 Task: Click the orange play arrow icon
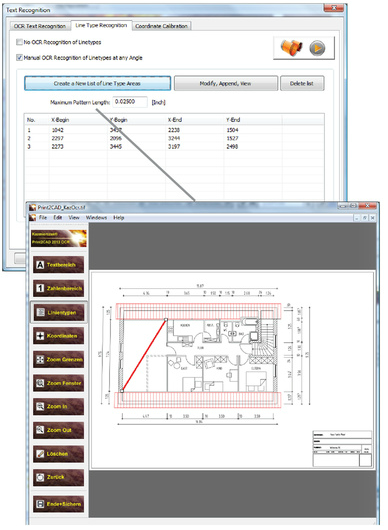317,48
